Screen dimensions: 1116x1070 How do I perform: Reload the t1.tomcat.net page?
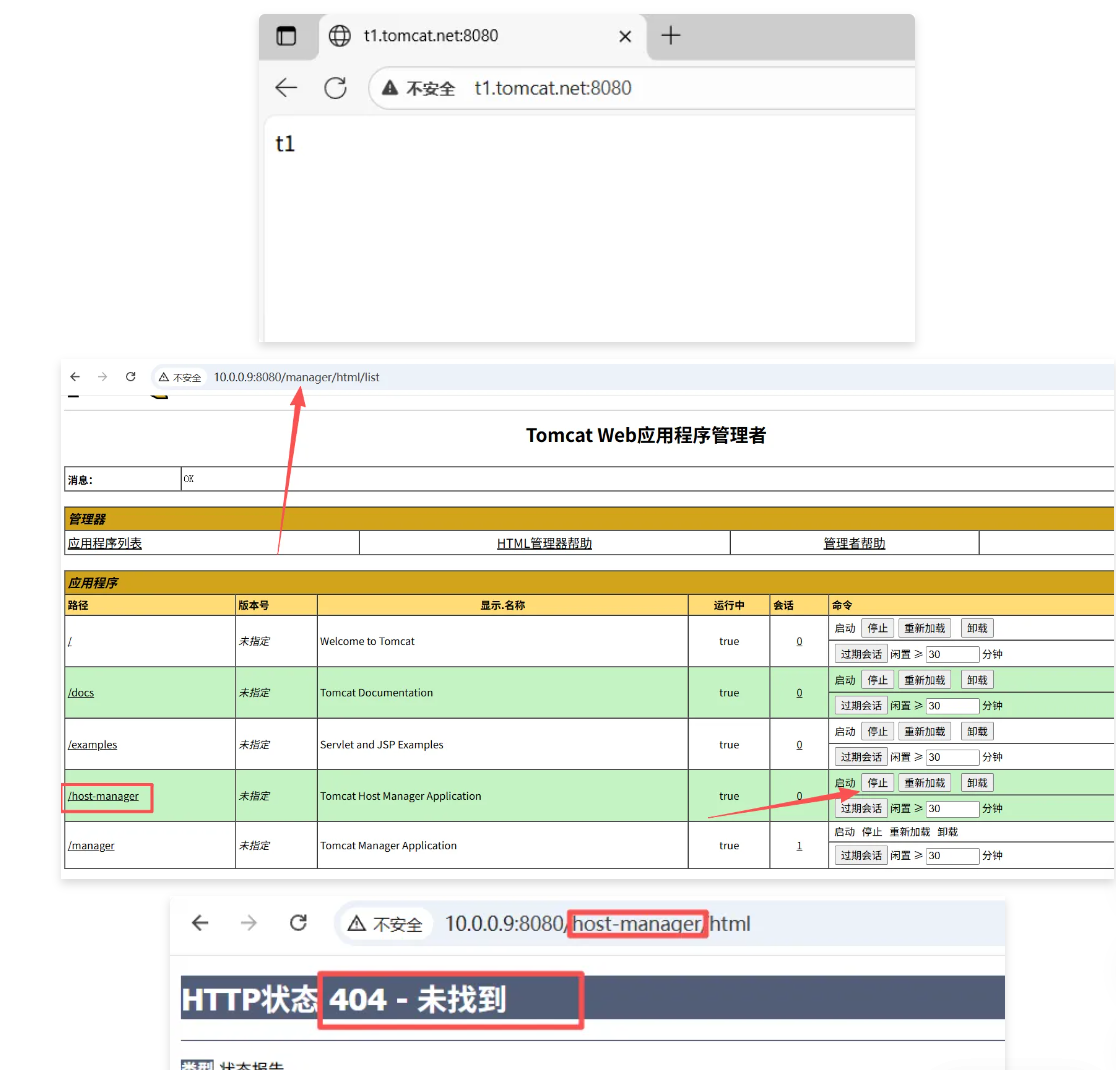(335, 88)
